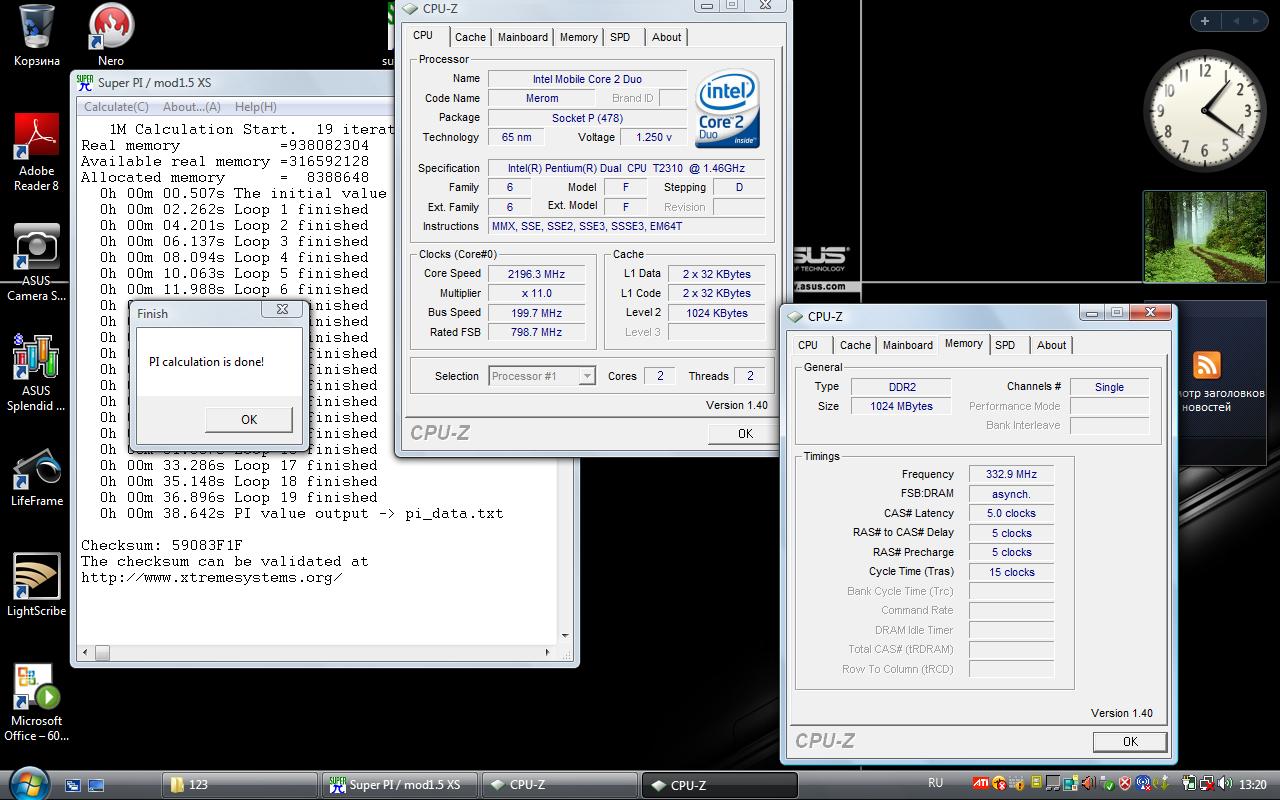The height and width of the screenshot is (800, 1280).
Task: Click the analog clock gadget
Action: point(1204,110)
